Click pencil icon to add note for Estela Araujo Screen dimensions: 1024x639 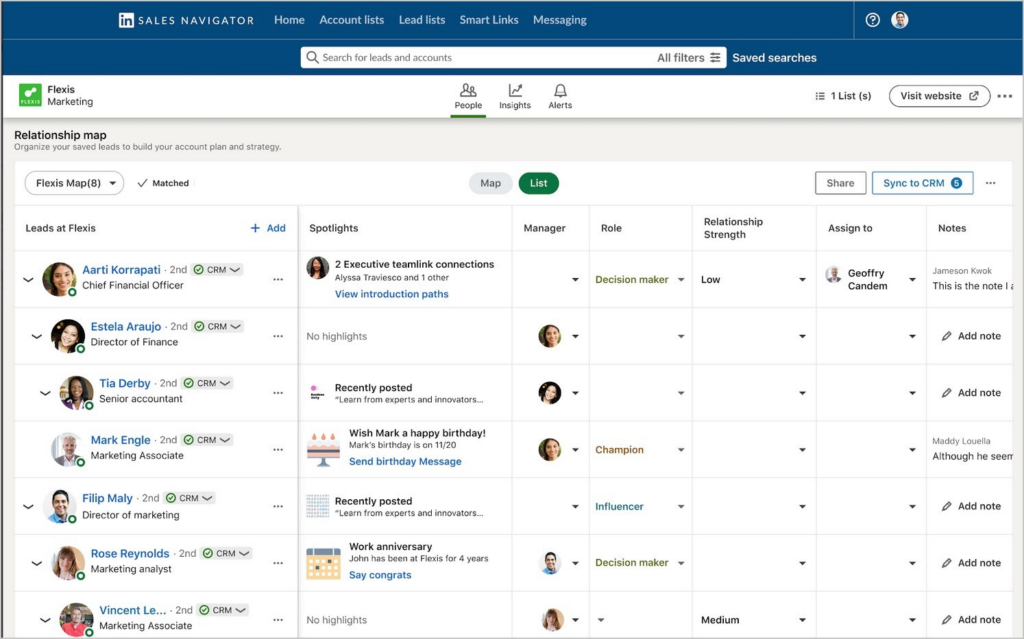(x=946, y=336)
